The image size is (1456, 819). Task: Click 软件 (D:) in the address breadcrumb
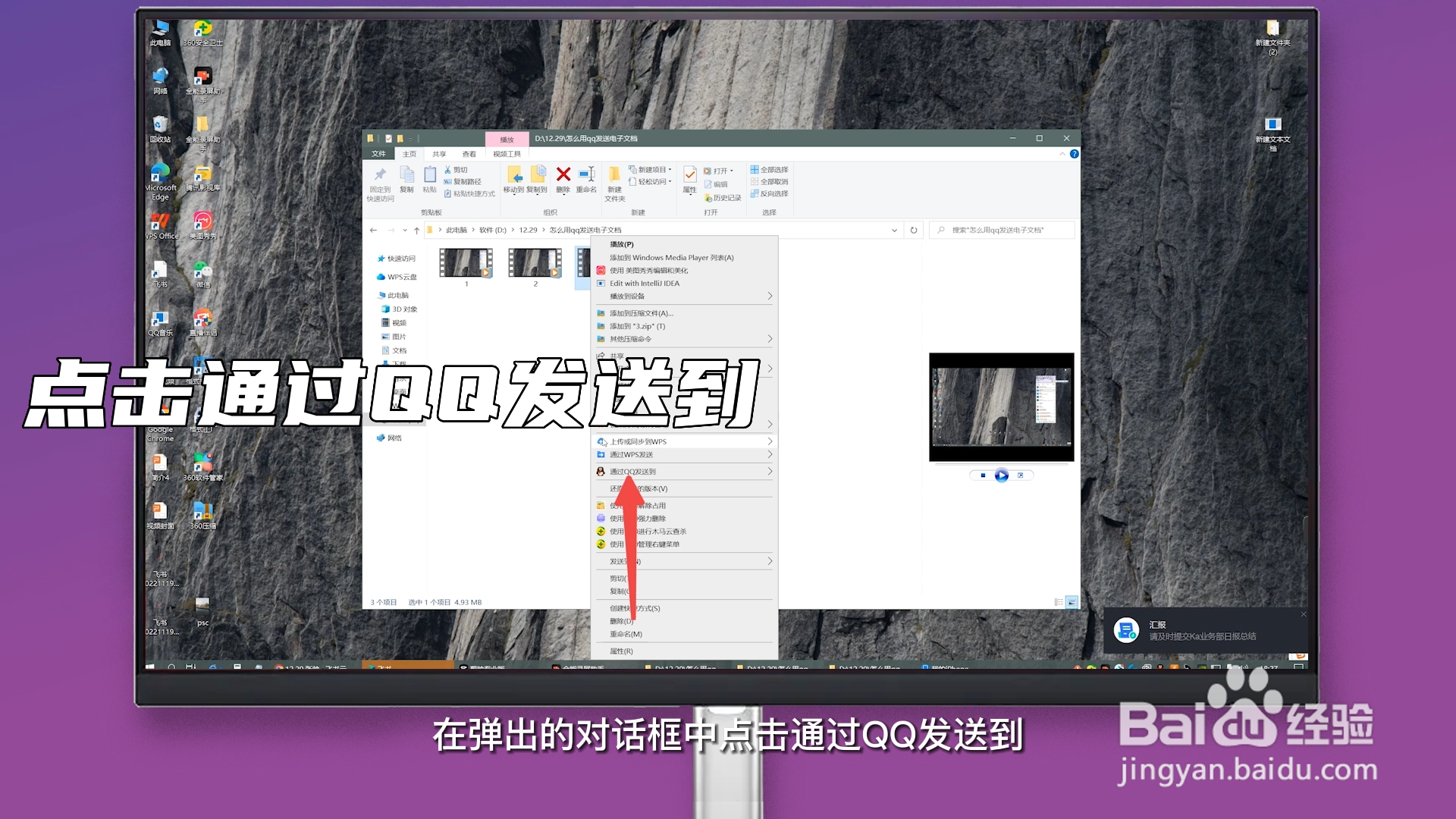click(492, 230)
